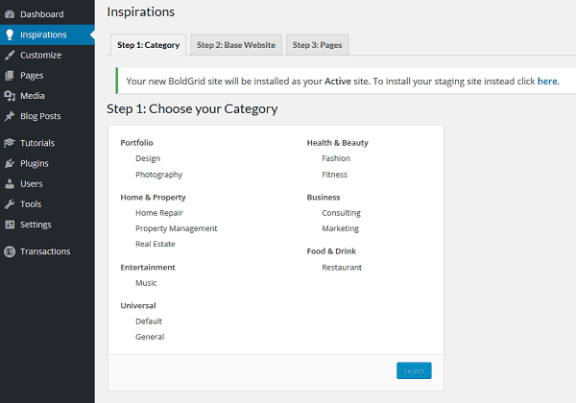Switch to Step 1: Category tab
Viewport: 576px width, 403px height.
click(x=148, y=45)
